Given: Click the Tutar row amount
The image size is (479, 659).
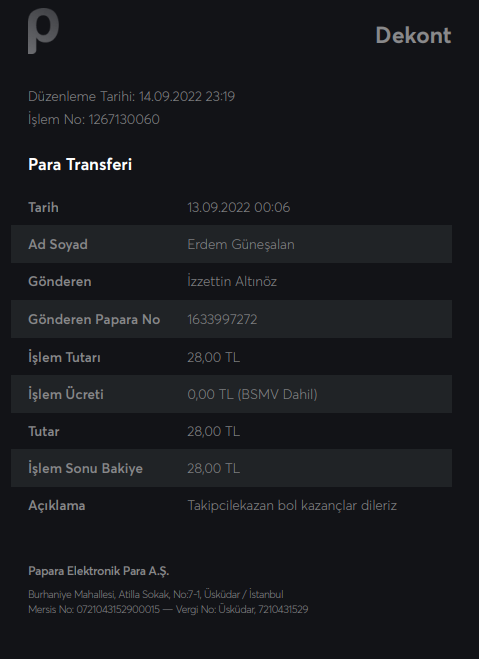Looking at the screenshot, I should pyautogui.click(x=213, y=431).
